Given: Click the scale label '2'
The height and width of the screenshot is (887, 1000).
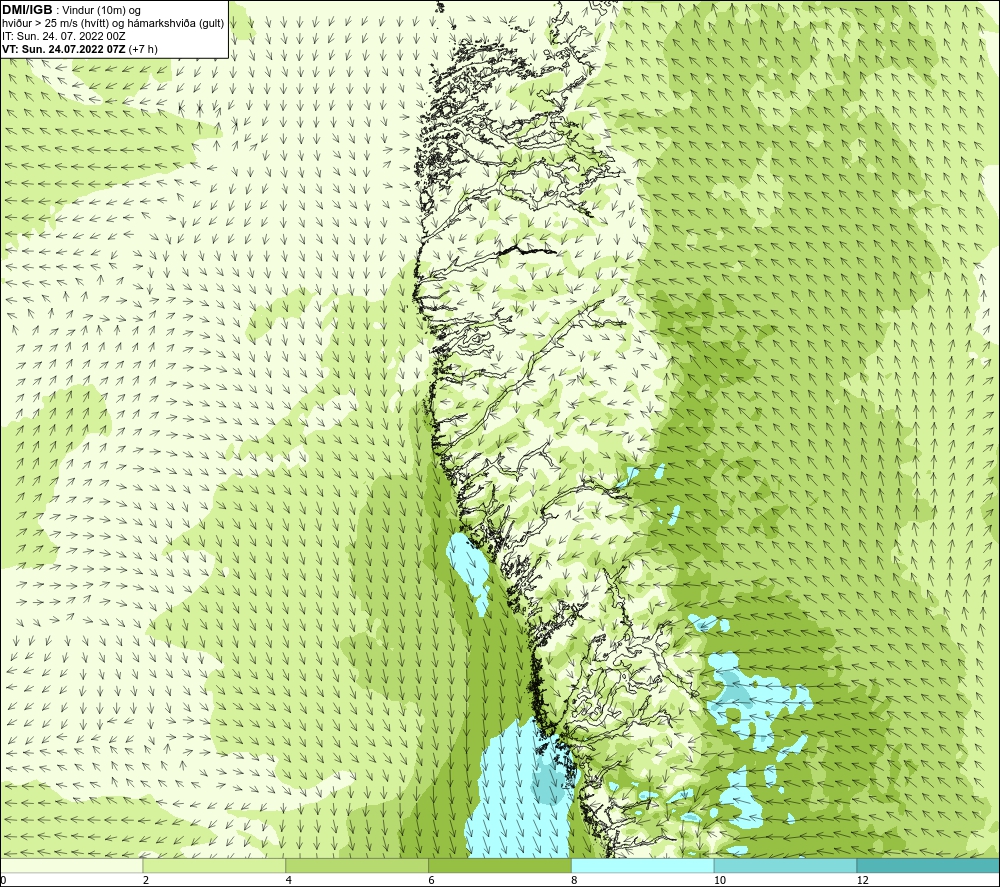Looking at the screenshot, I should [x=146, y=881].
